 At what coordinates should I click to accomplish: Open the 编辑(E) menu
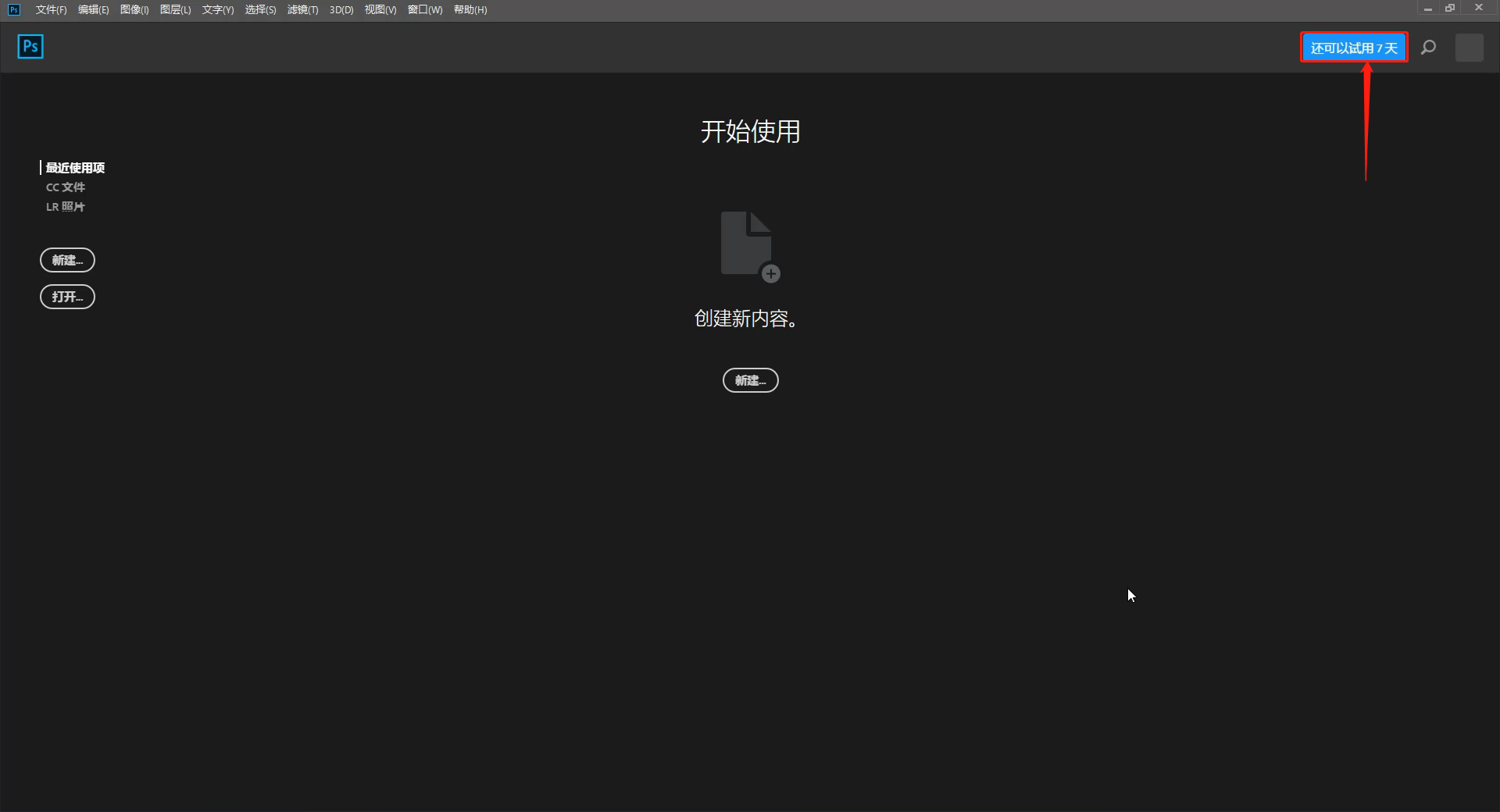(x=93, y=10)
